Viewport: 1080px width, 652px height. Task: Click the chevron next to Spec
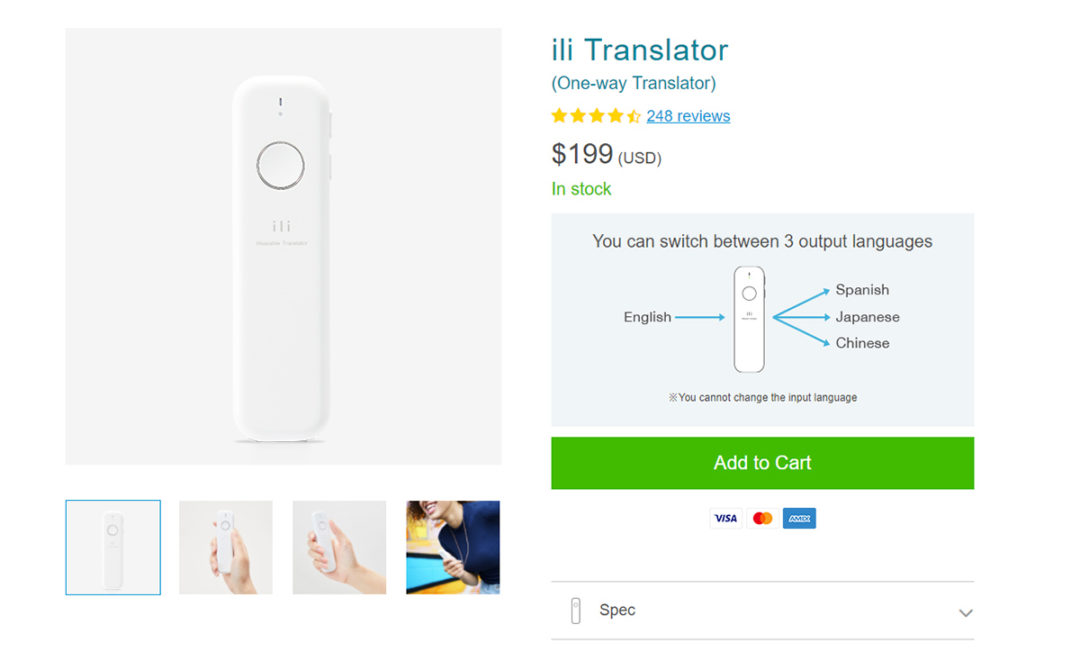[965, 612]
